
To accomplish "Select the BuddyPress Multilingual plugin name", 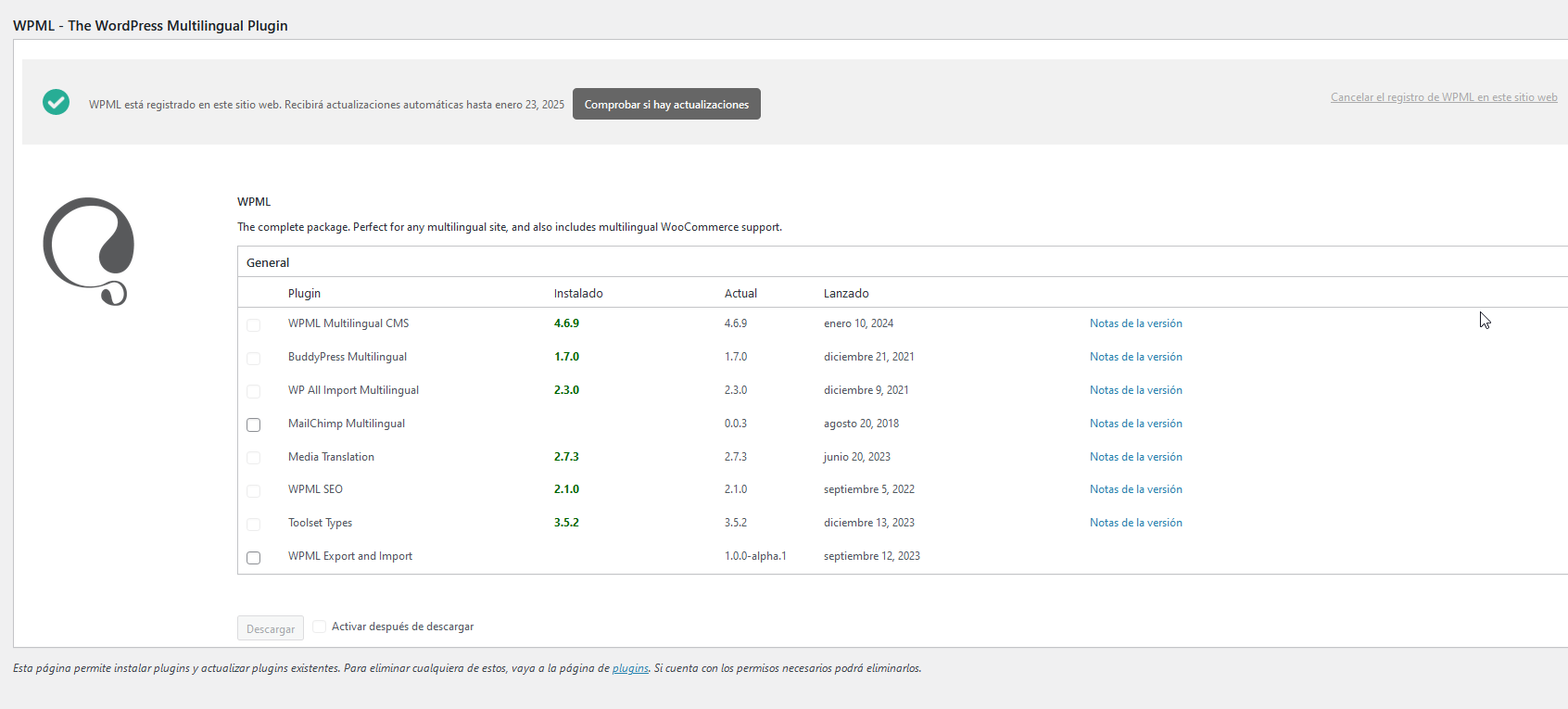I will click(348, 357).
